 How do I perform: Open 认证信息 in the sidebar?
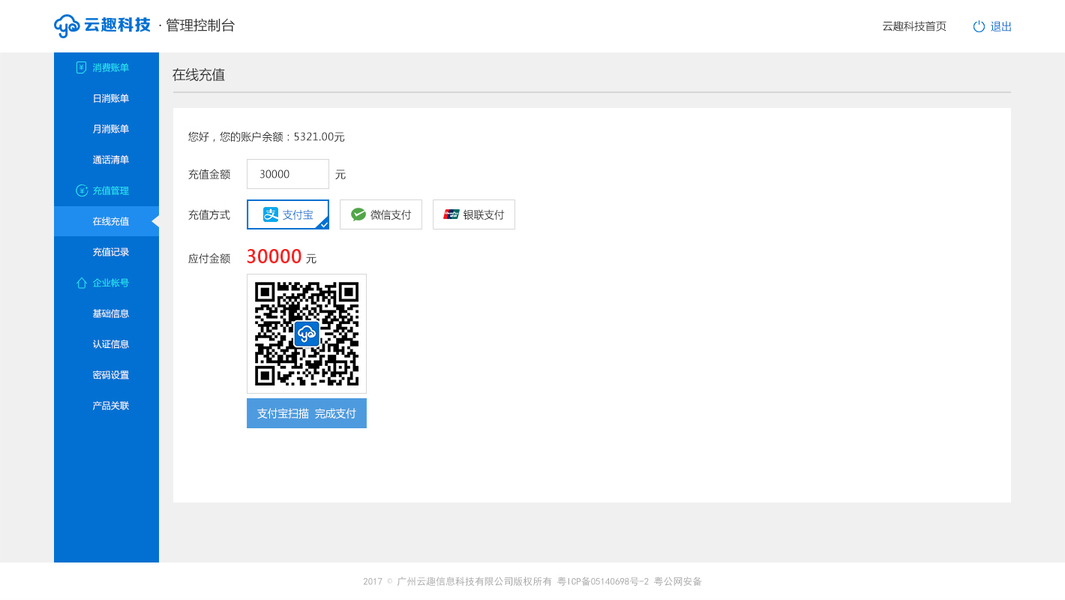coord(111,344)
